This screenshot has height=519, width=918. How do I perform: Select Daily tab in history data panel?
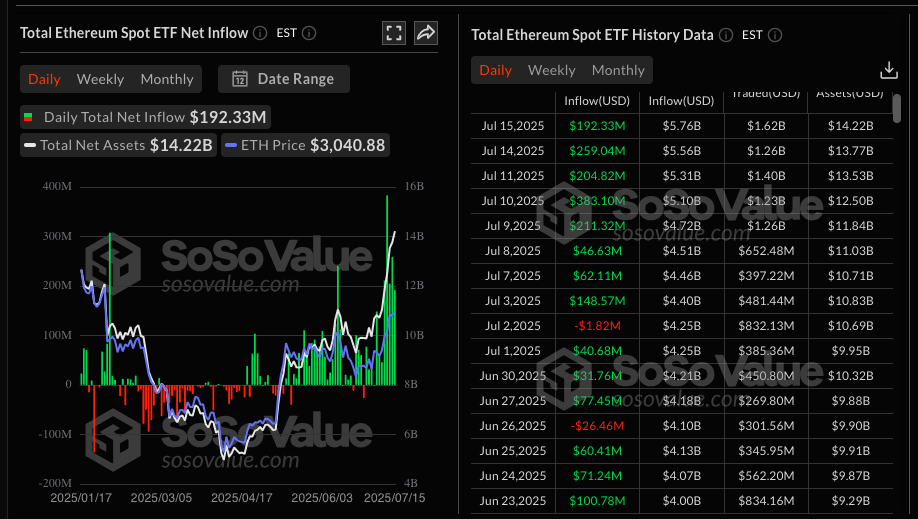coord(495,70)
